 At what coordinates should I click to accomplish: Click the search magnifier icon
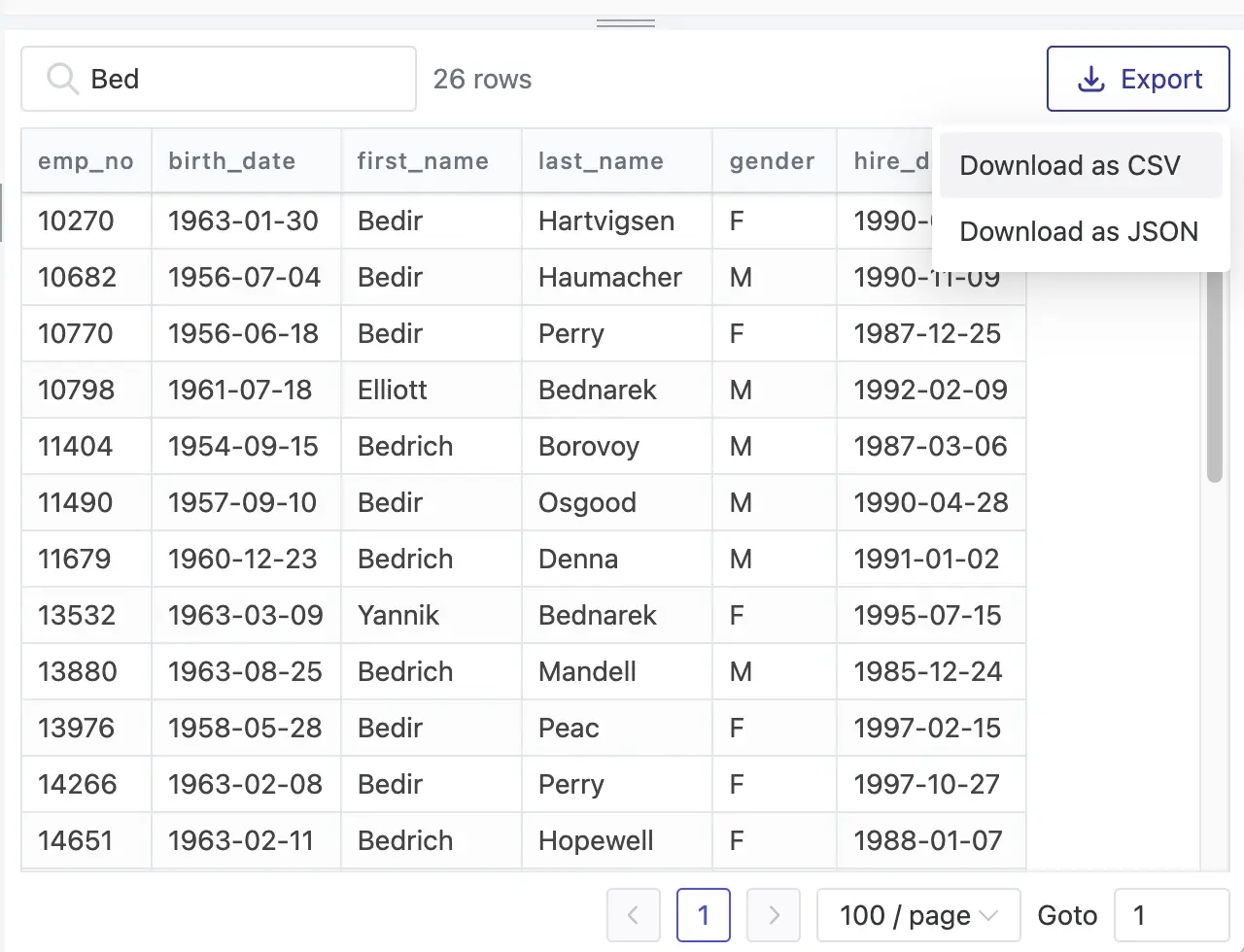[62, 79]
